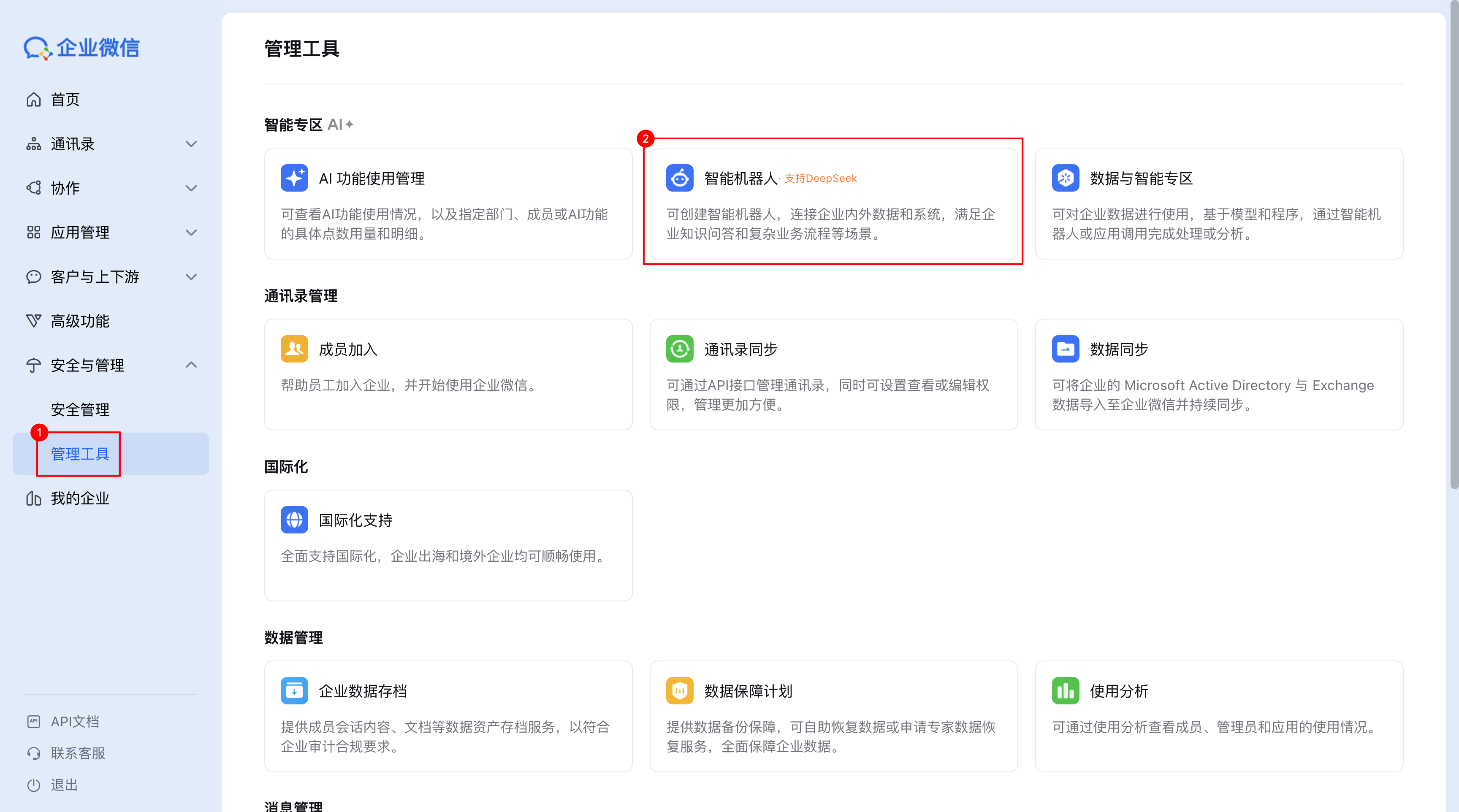
Task: Click the 数据与智能专区 hexagon icon
Action: (1066, 179)
